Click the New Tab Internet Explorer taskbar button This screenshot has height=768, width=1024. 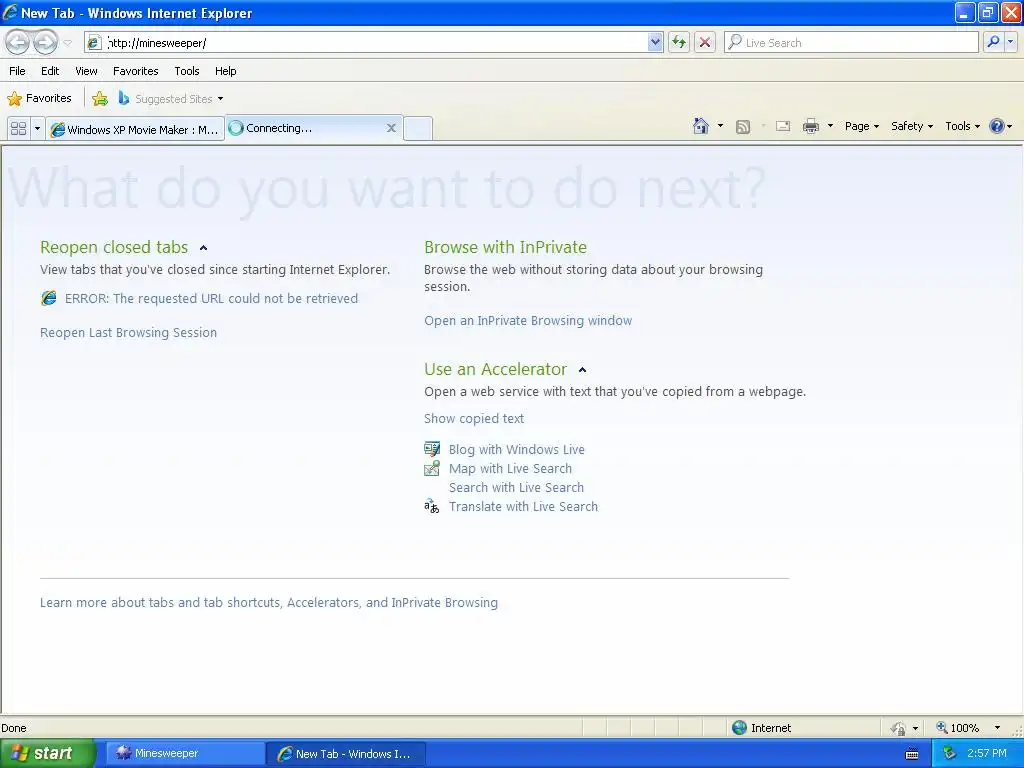tap(346, 754)
